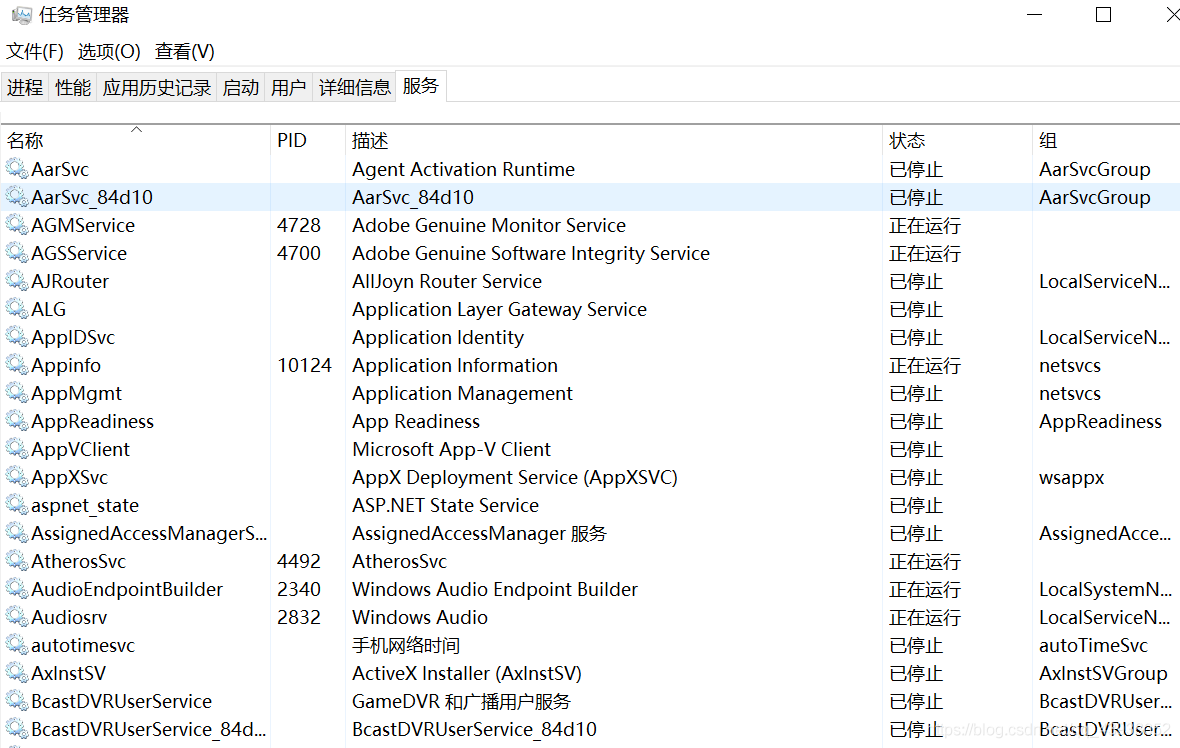
Task: Select the 用户 tab
Action: pyautogui.click(x=288, y=87)
